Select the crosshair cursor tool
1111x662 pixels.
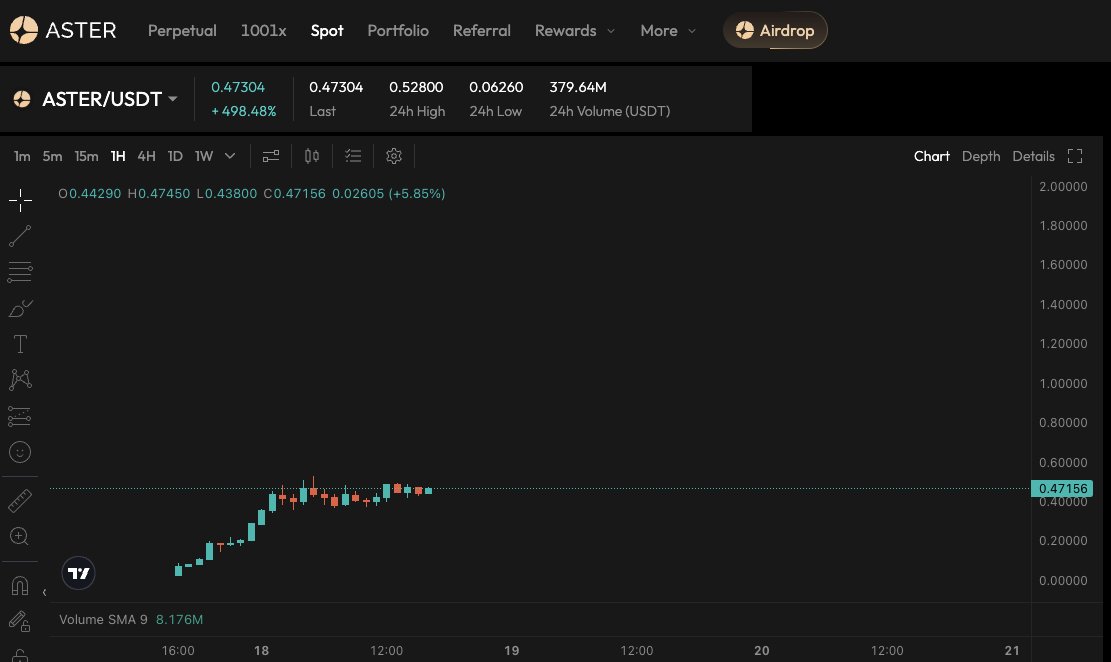point(20,201)
